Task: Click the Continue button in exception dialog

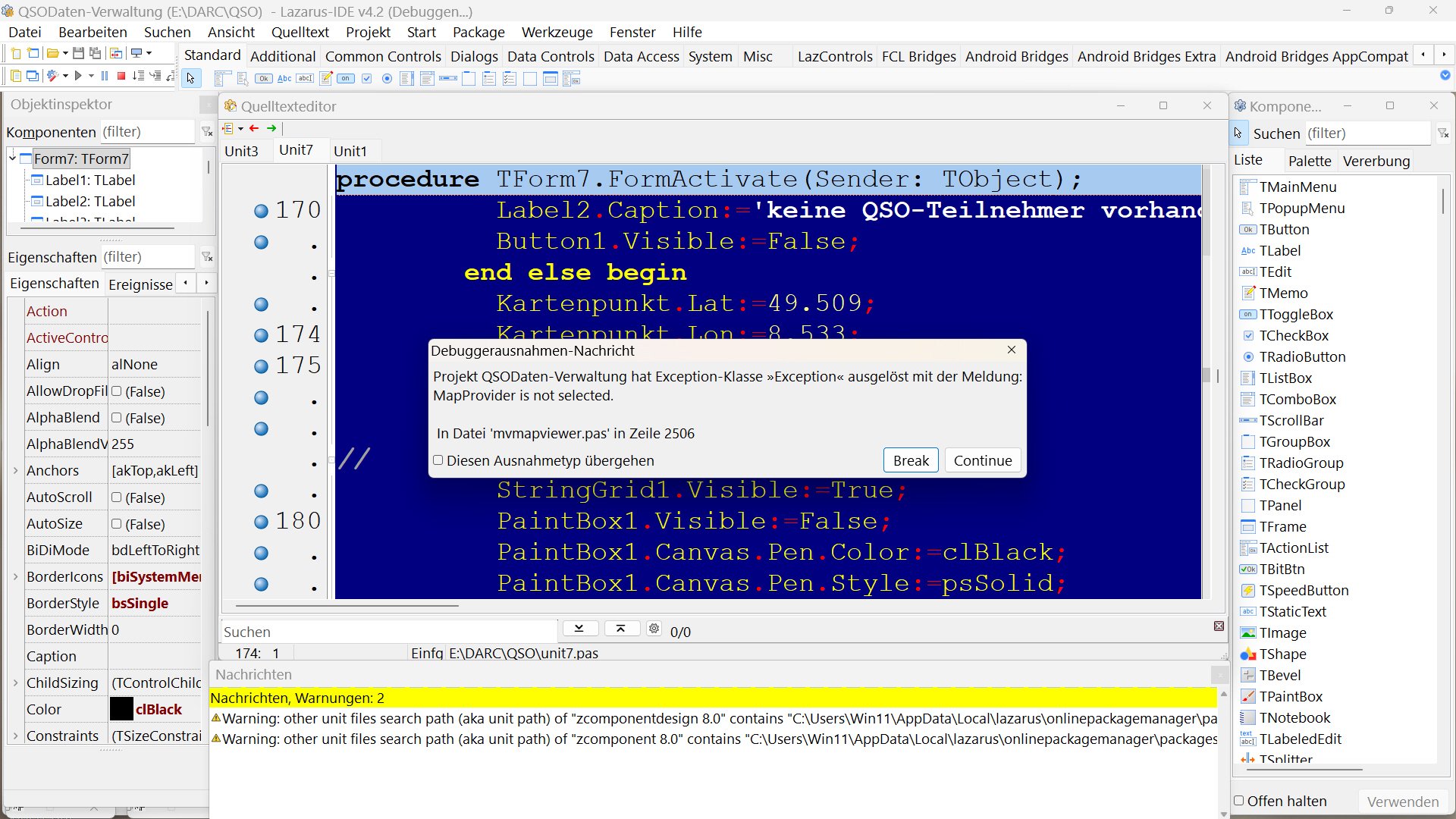Action: [x=982, y=460]
